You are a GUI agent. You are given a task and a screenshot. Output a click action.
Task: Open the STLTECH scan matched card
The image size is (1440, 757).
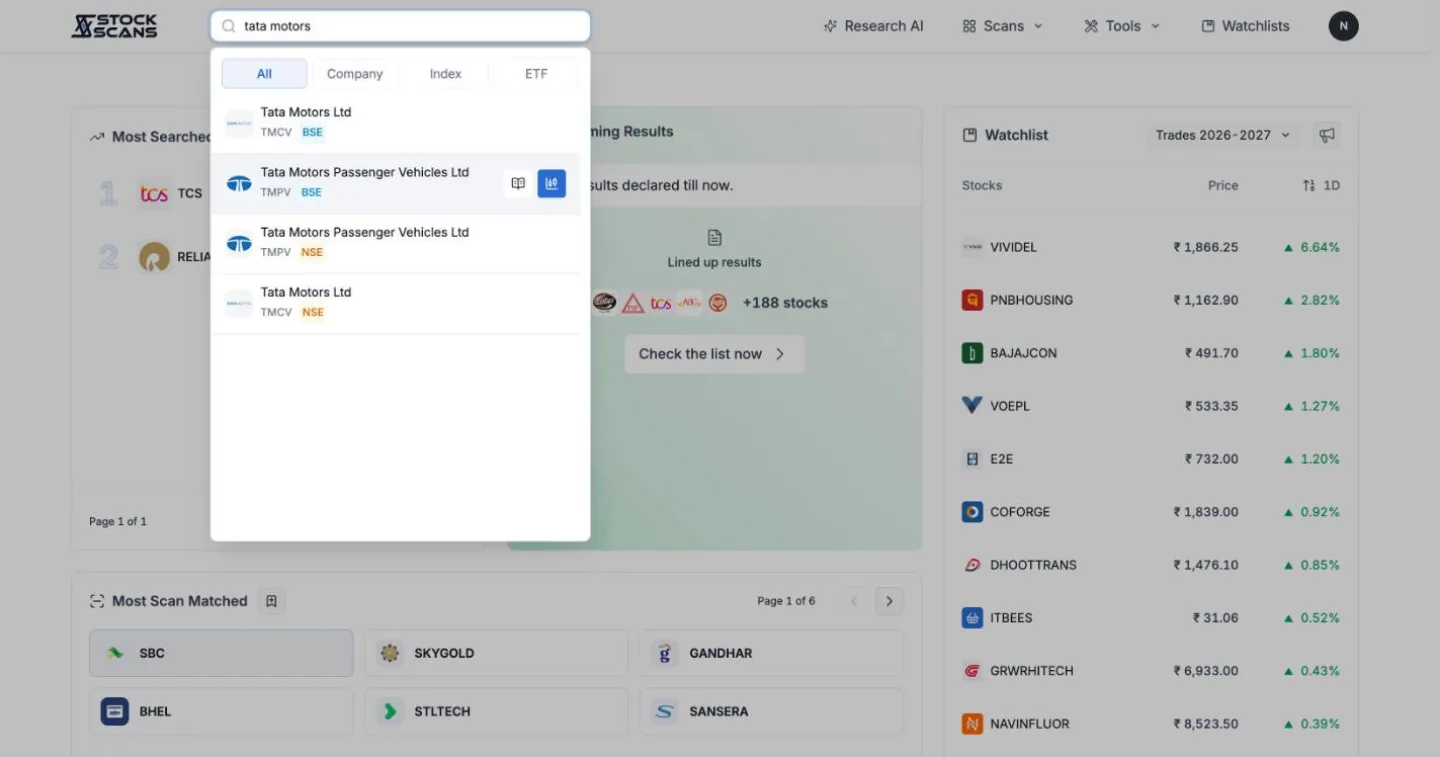pyautogui.click(x=496, y=712)
